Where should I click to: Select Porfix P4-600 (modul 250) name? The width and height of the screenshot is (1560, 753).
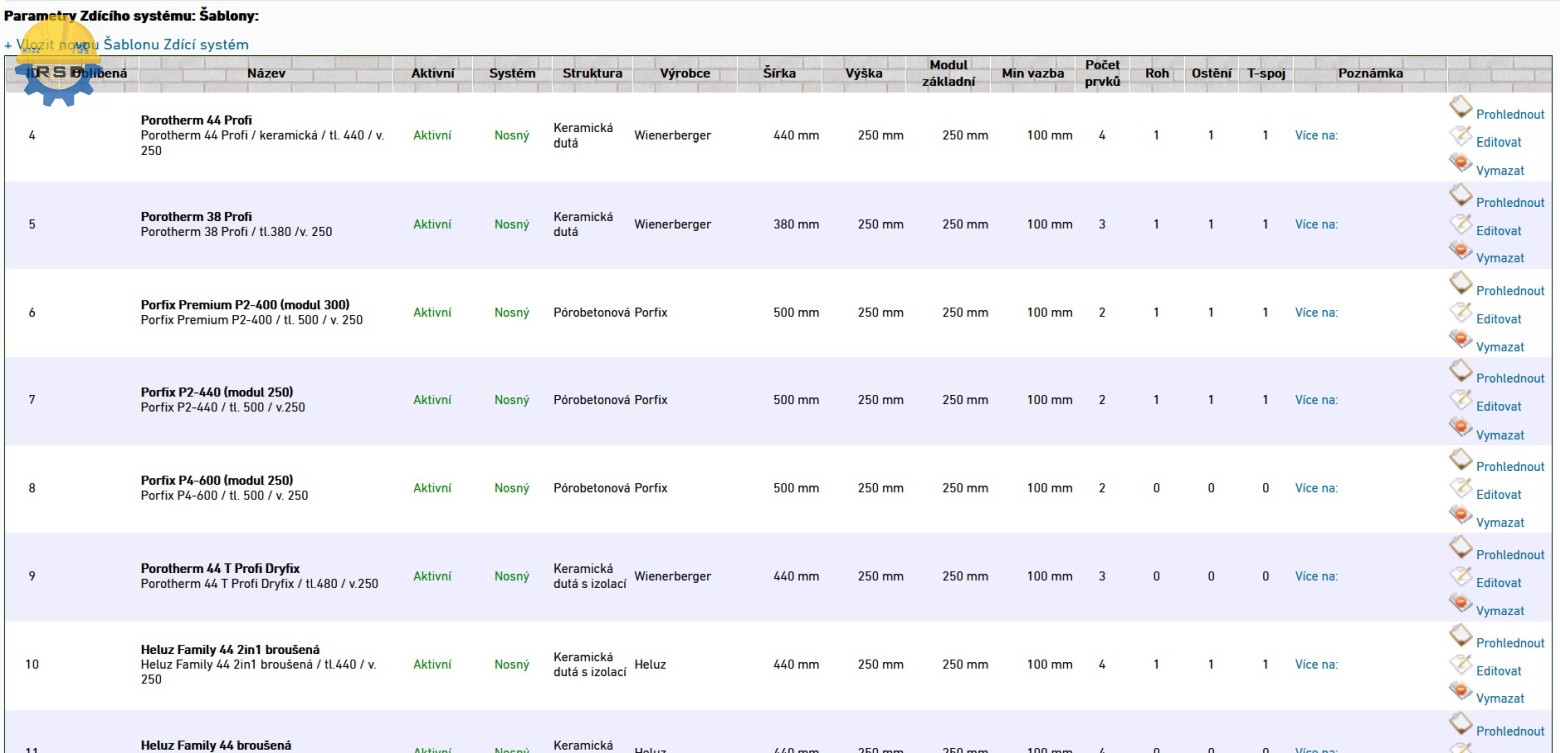(x=216, y=481)
